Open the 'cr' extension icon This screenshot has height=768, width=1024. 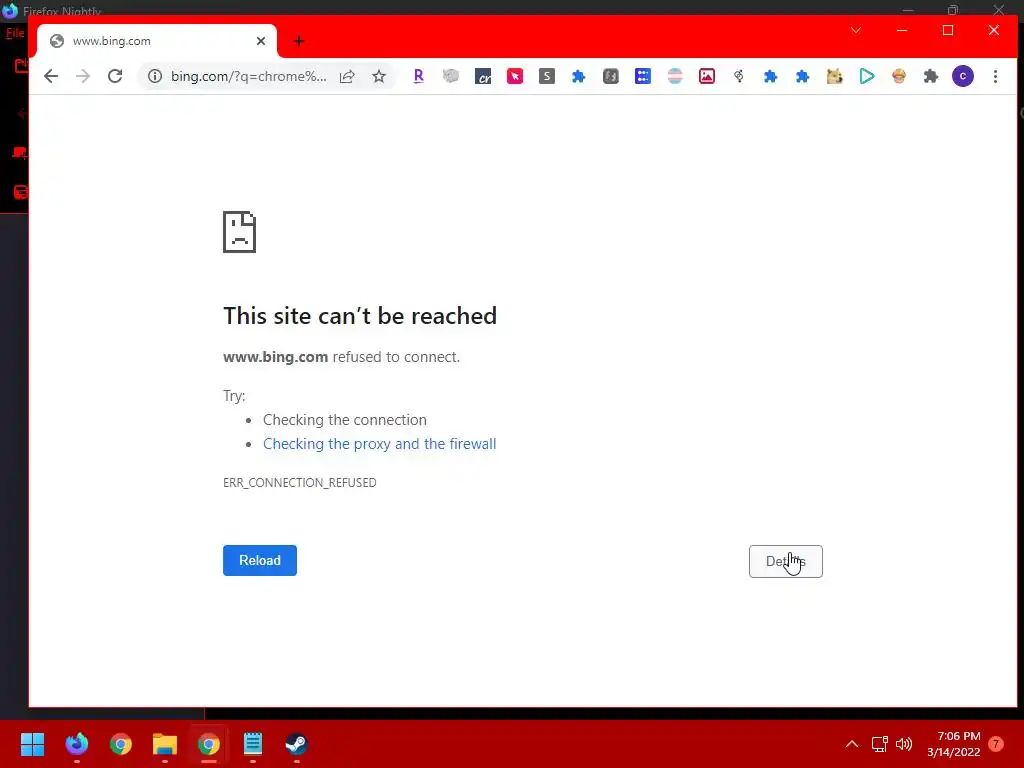[483, 76]
